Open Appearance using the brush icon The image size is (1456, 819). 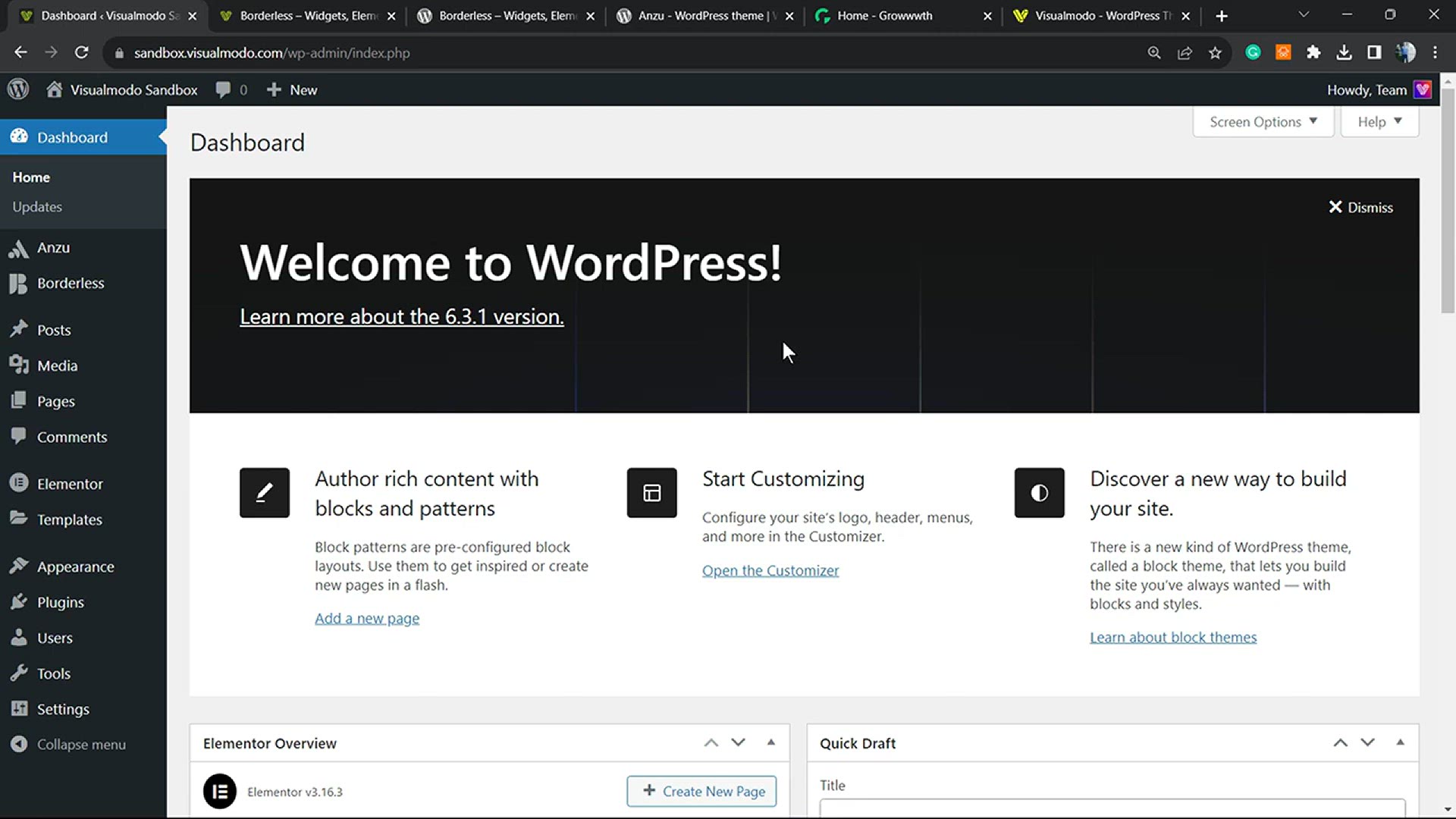[x=19, y=566]
